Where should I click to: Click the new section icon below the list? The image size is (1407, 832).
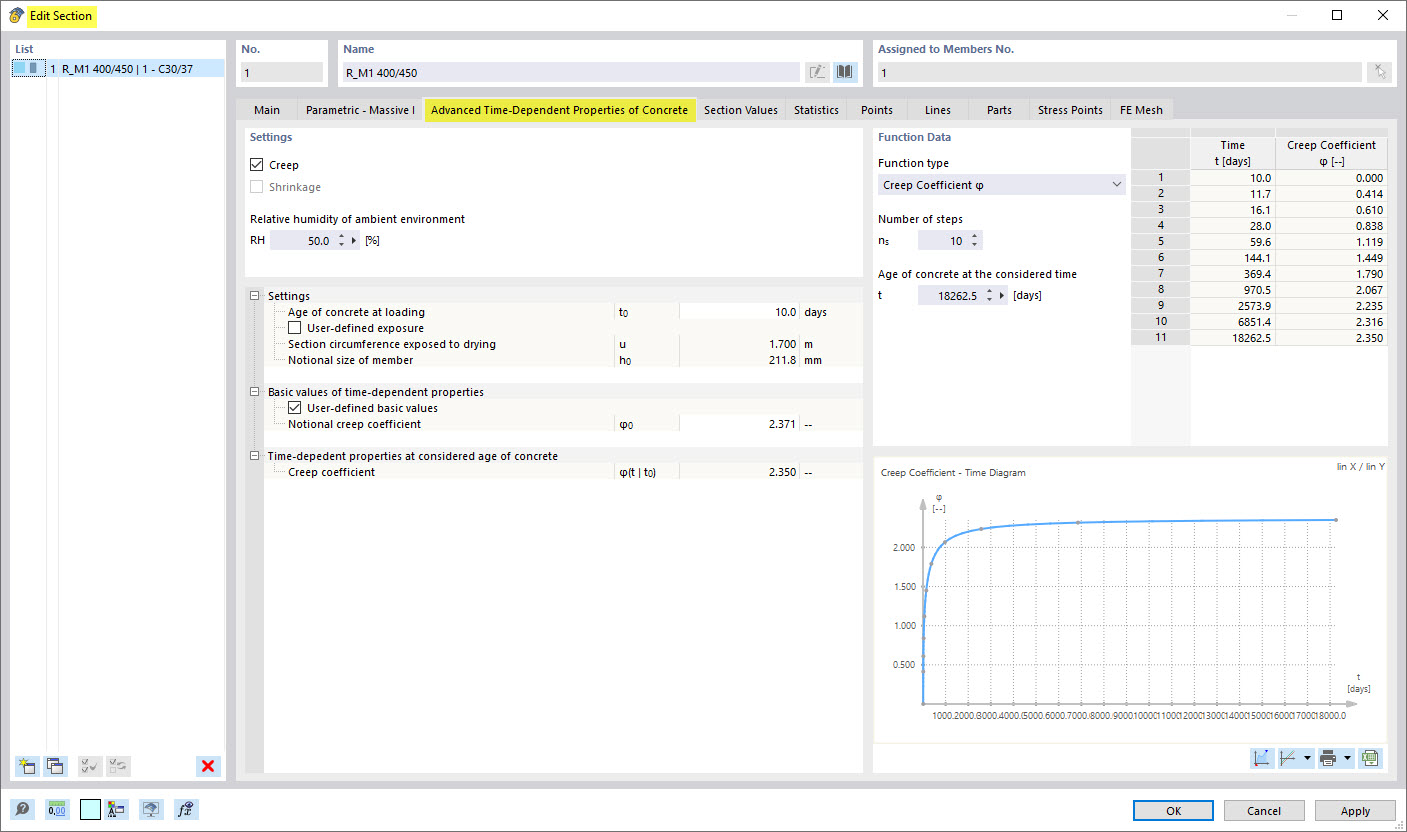[26, 766]
